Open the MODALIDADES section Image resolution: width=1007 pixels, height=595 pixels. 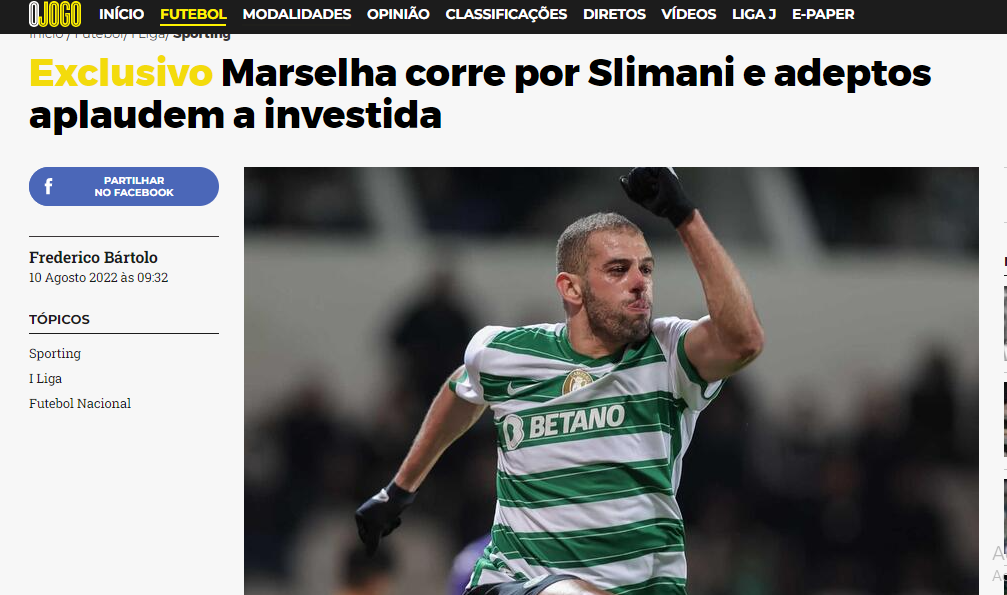pos(297,14)
